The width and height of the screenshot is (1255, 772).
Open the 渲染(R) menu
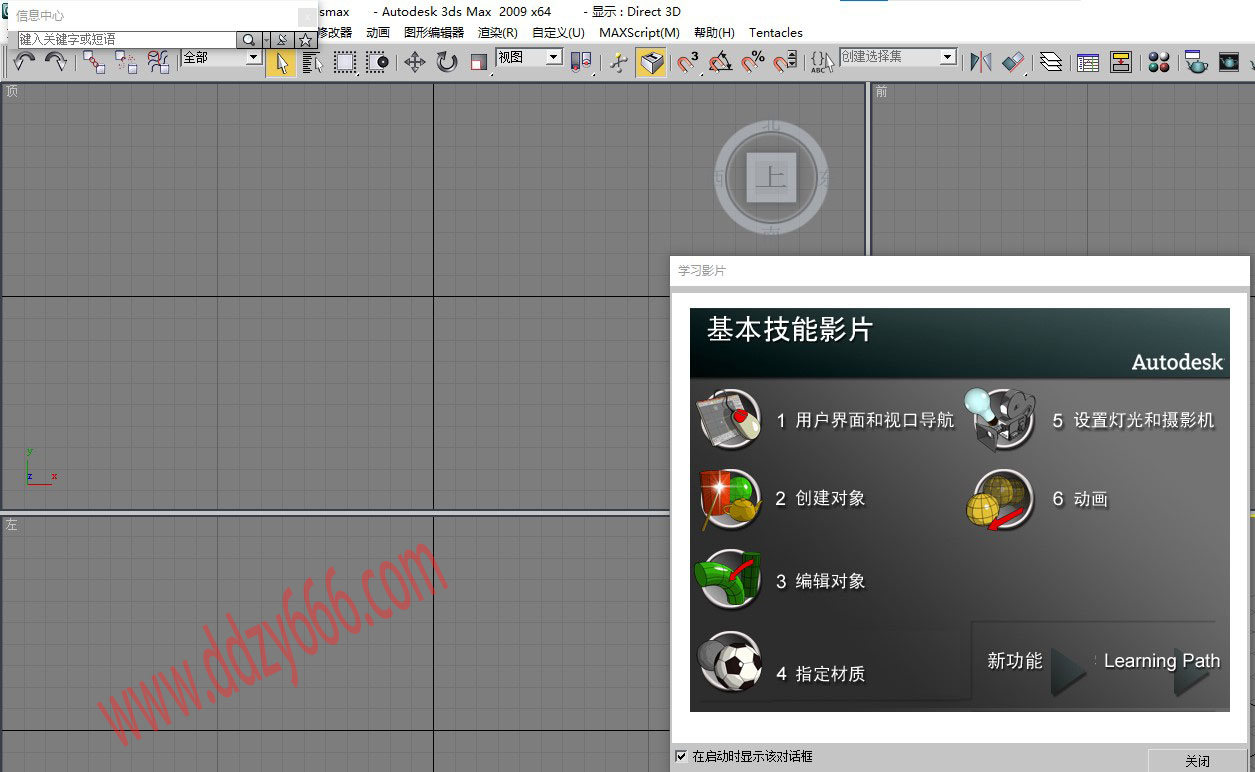coord(498,32)
